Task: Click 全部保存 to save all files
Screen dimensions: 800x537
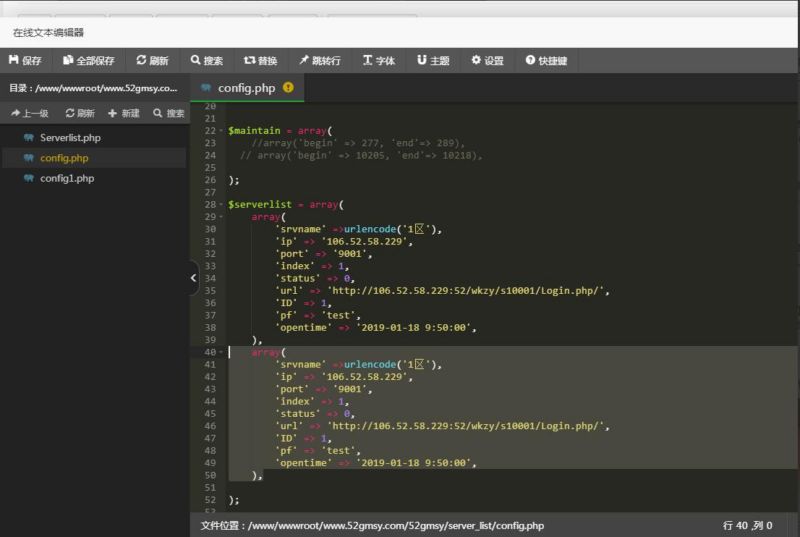Action: pos(89,61)
